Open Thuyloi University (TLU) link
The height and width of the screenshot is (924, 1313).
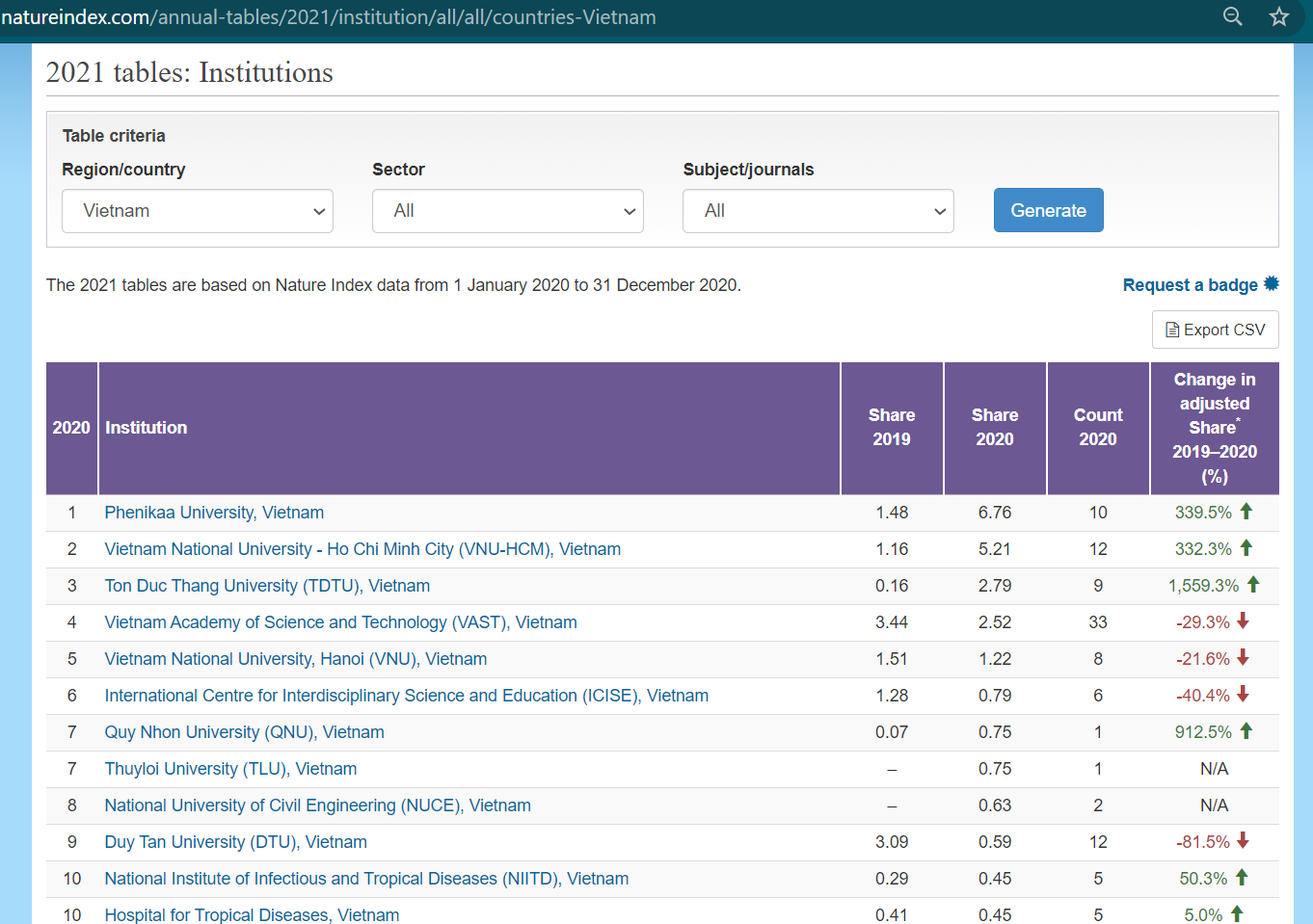230,769
